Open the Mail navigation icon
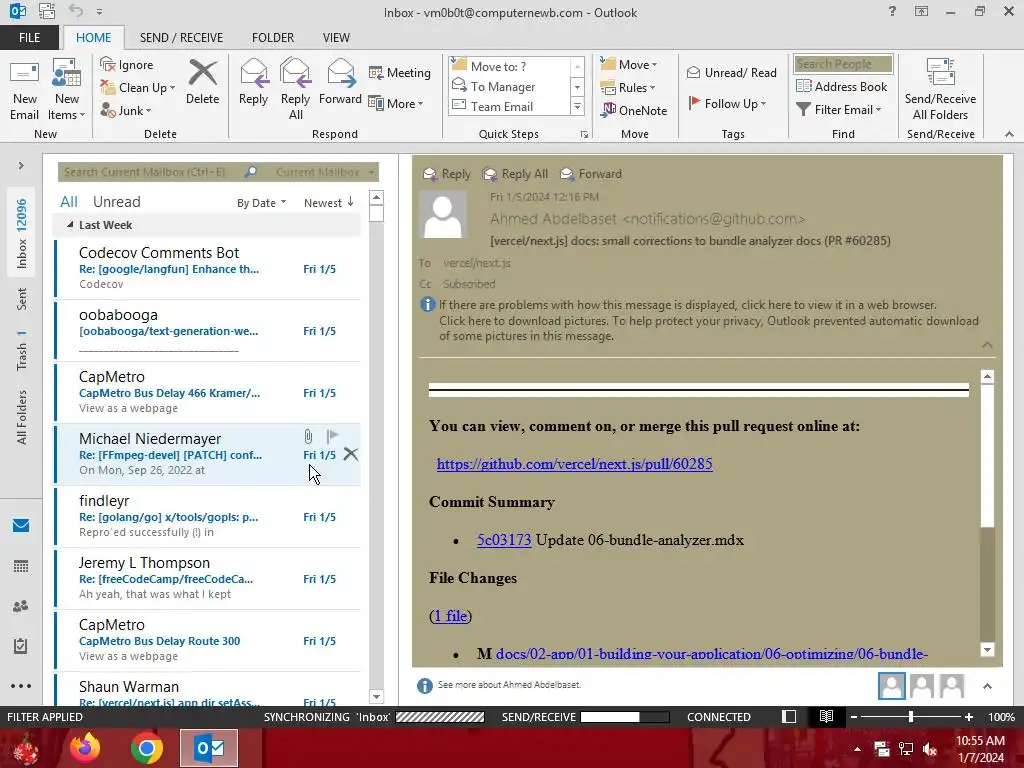 [21, 526]
